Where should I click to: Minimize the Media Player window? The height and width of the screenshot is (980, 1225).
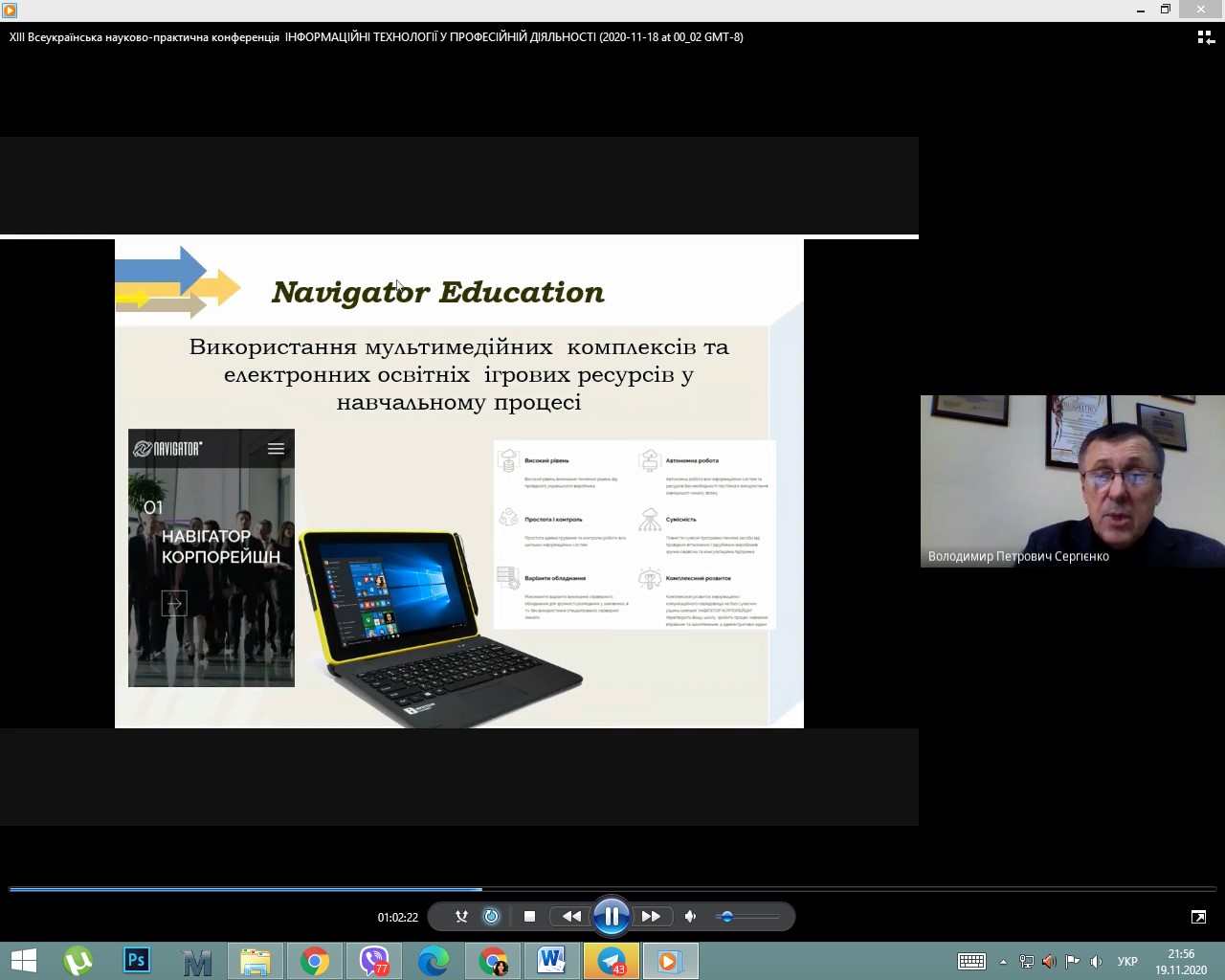(x=1141, y=10)
